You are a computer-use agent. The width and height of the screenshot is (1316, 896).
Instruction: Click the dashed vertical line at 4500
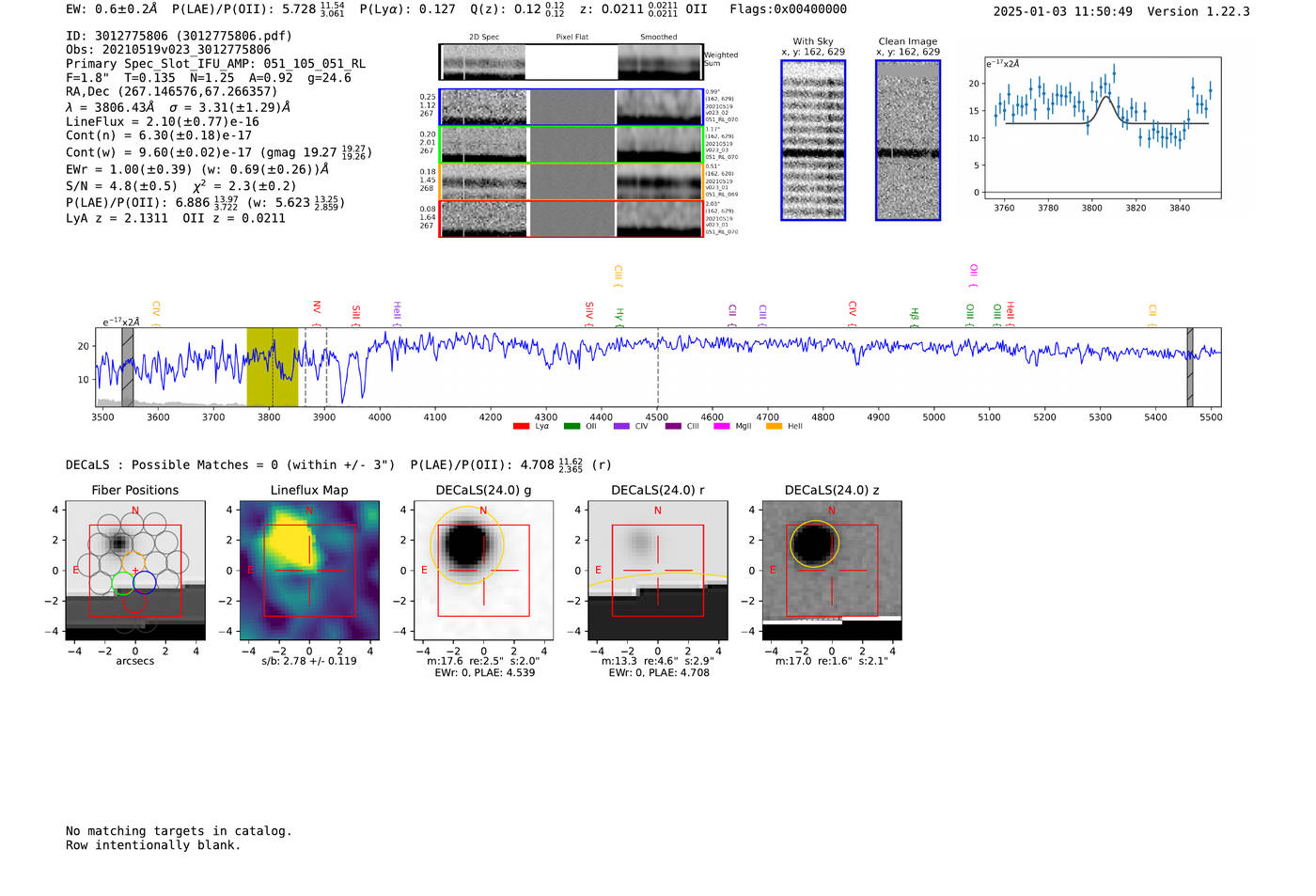(658, 367)
